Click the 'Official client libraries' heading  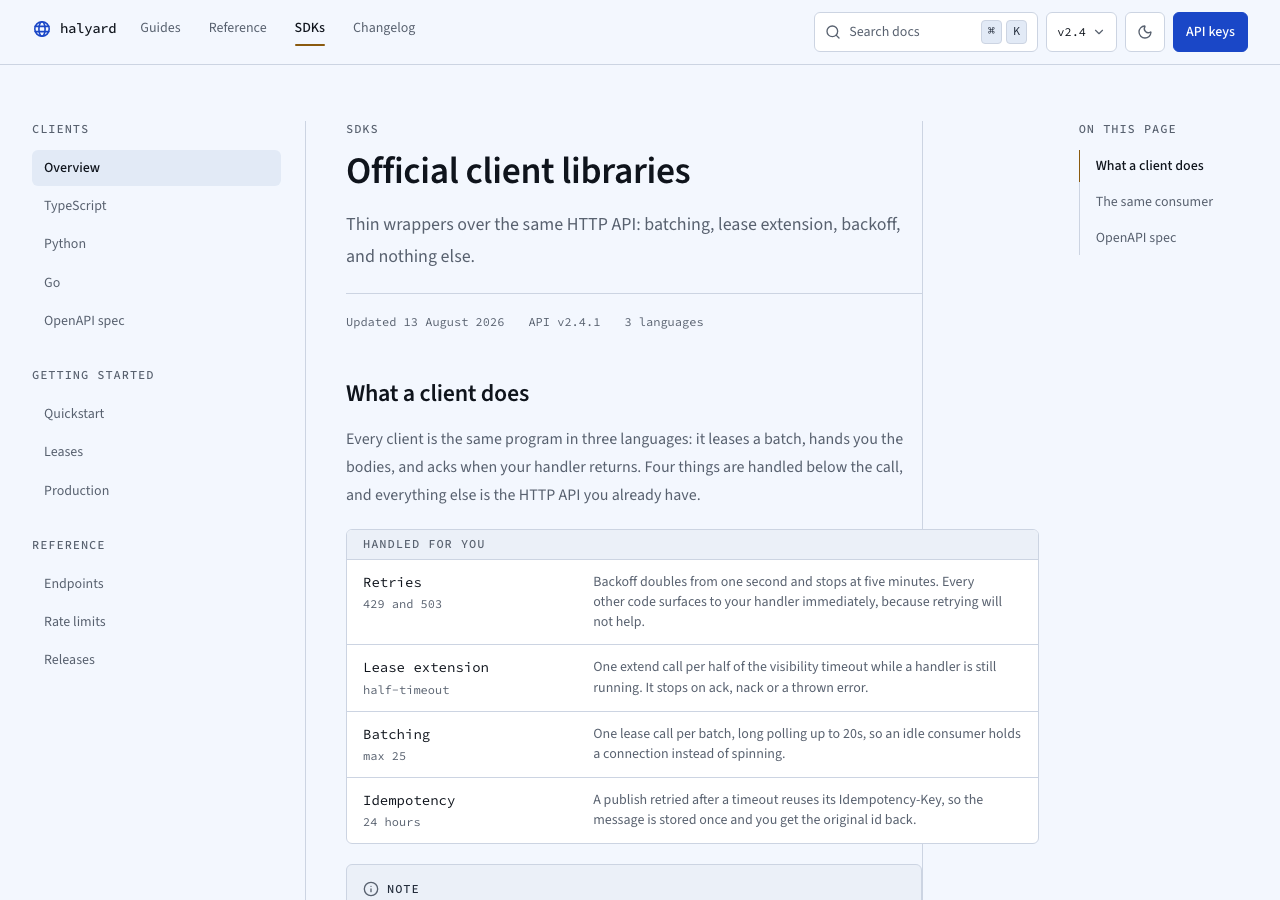[518, 171]
